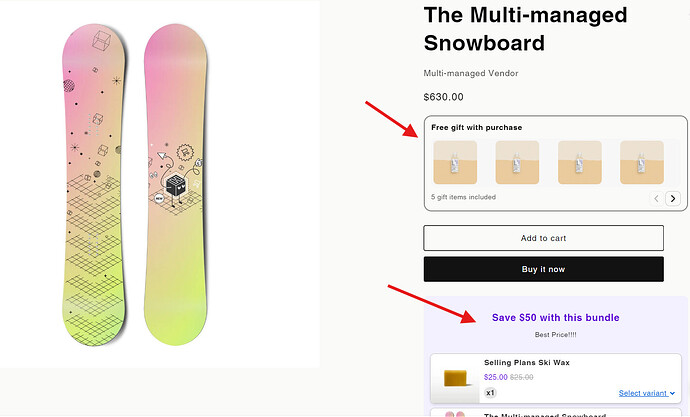Click The Multi-managed Snowboard product title

click(x=525, y=29)
